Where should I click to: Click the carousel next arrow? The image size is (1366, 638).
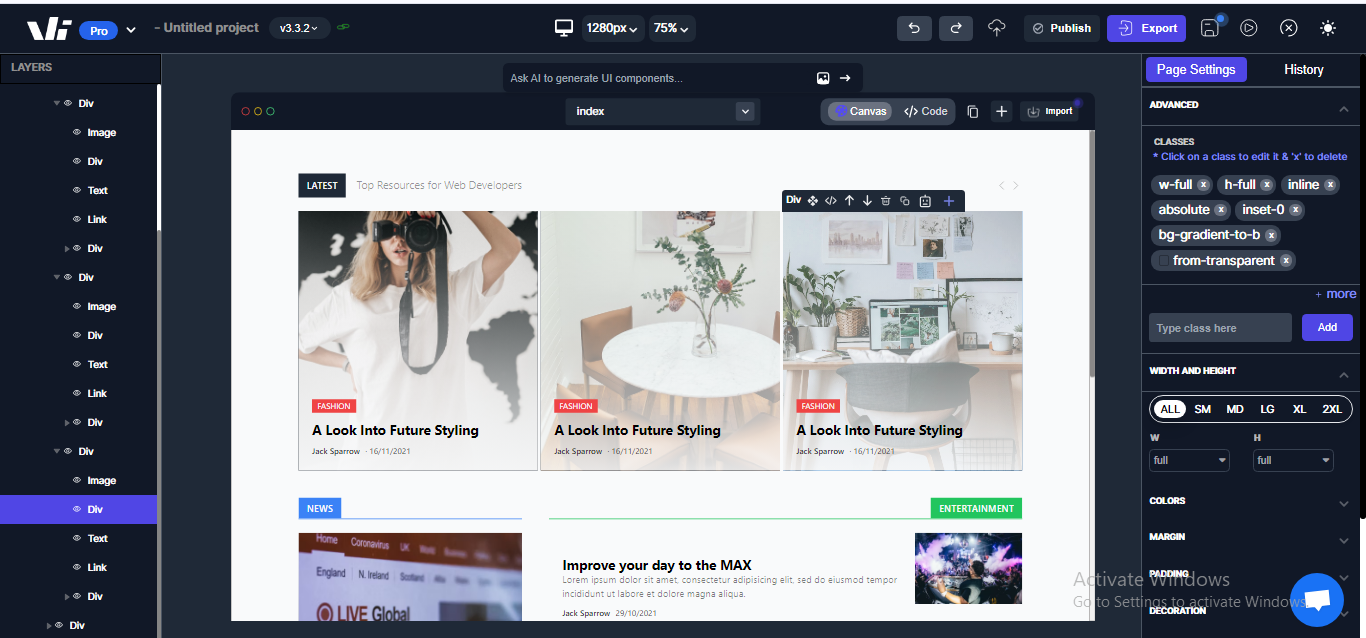click(1016, 185)
